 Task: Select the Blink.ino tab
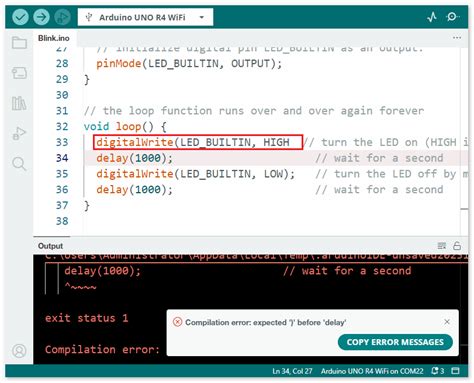(x=54, y=38)
